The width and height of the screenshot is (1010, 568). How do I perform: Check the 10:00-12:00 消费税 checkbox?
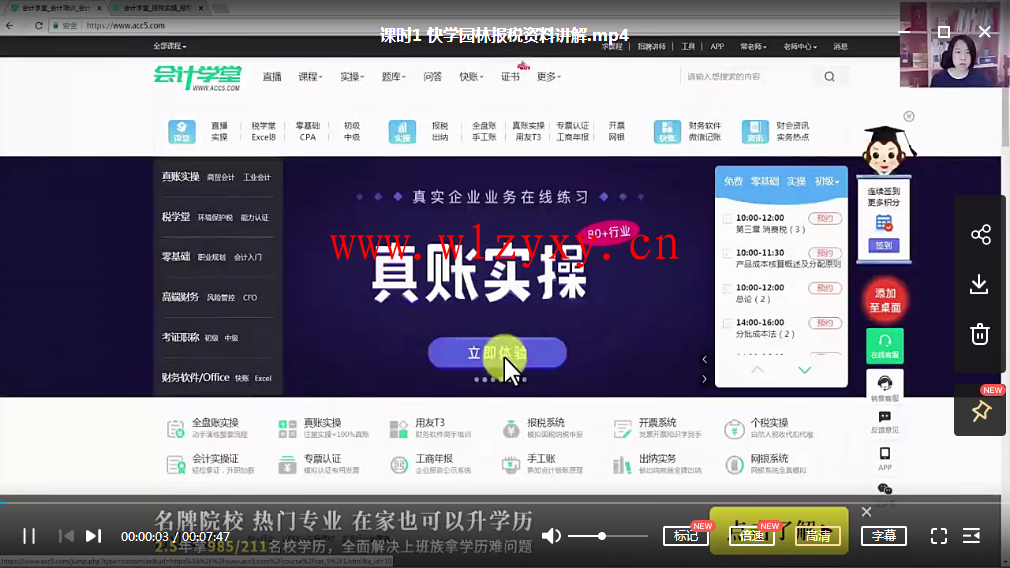pos(727,218)
